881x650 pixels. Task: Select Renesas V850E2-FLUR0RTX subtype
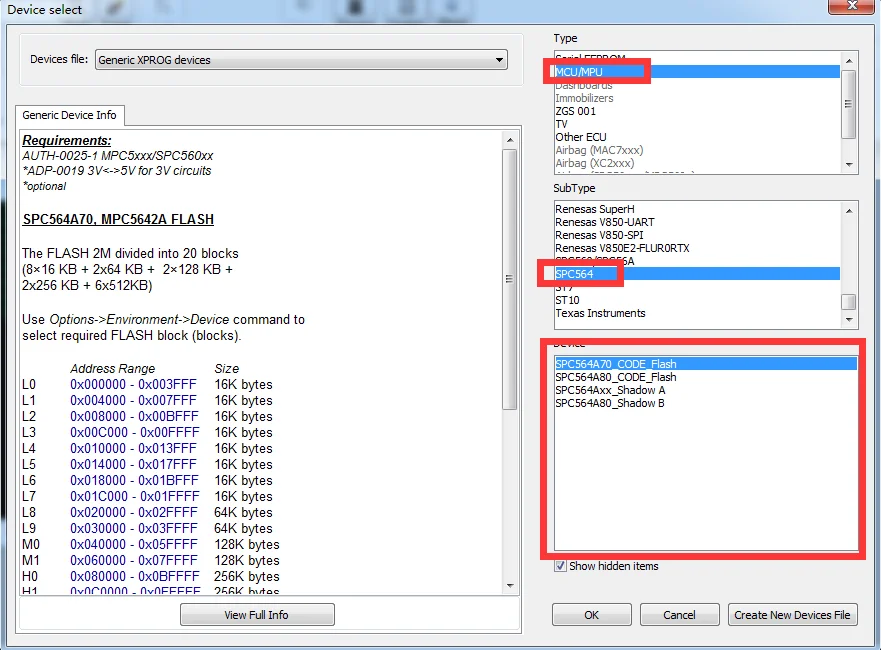697,248
